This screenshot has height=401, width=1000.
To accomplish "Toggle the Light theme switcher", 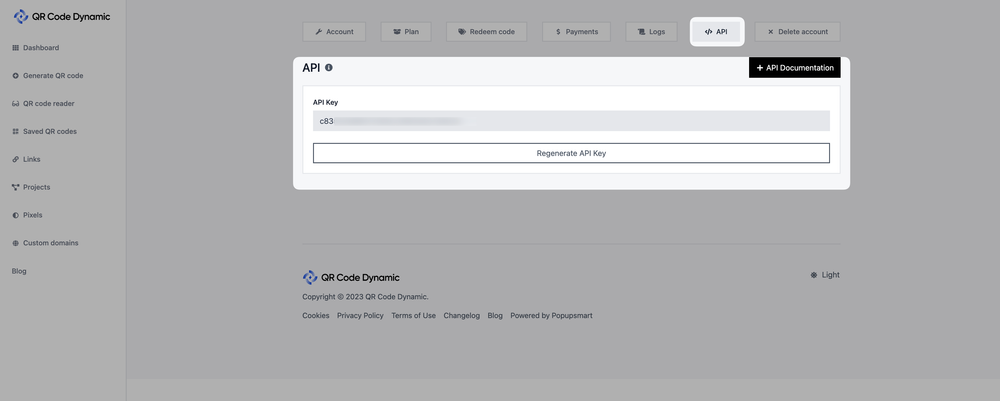I will tap(825, 275).
